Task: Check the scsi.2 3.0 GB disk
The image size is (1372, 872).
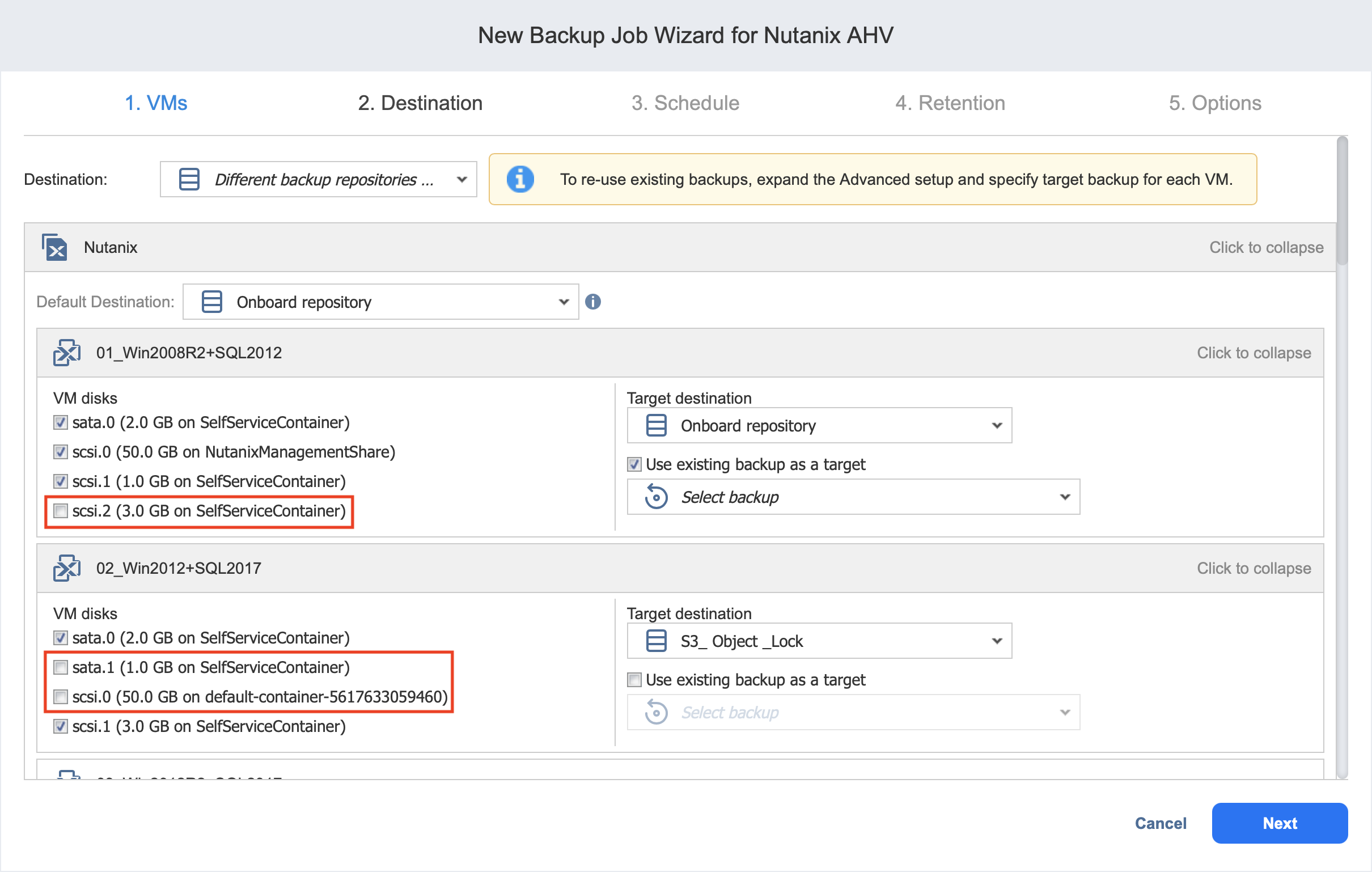Action: click(x=61, y=511)
